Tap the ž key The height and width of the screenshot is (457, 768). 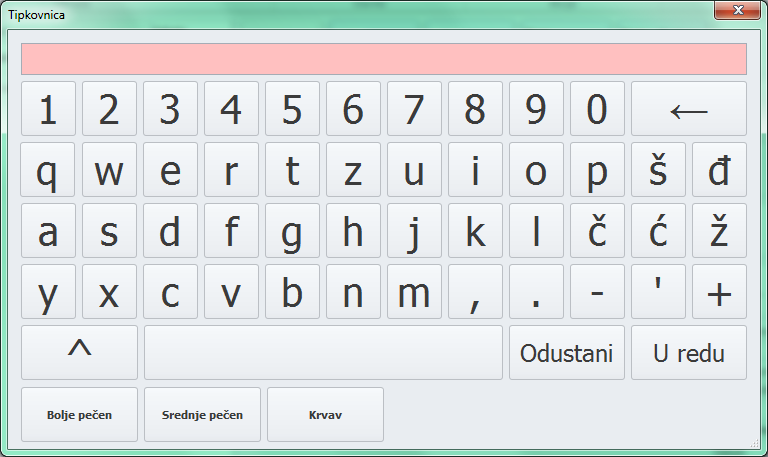coord(719,231)
